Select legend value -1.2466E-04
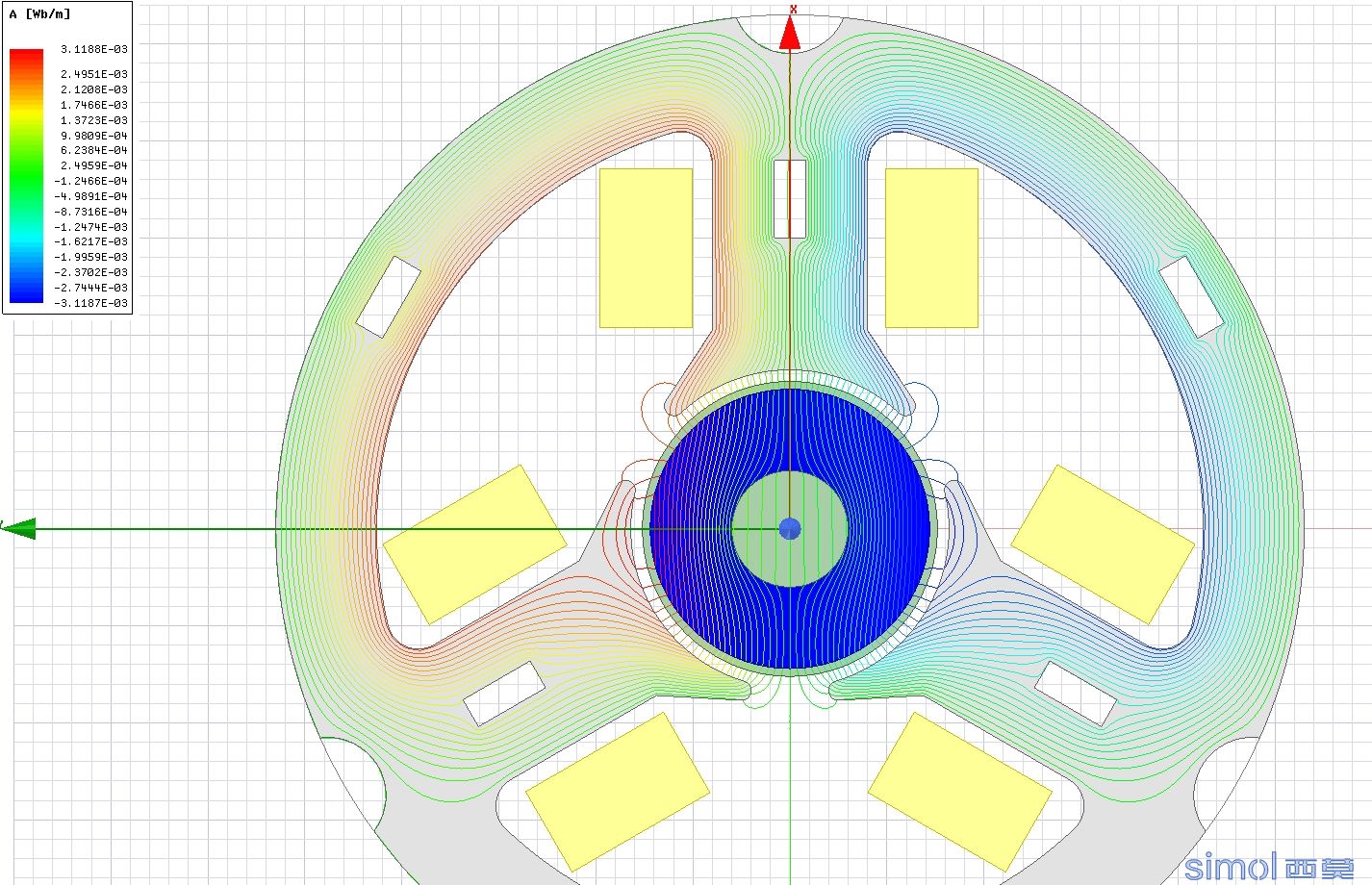Screen dimensions: 1372x885 [x=91, y=181]
